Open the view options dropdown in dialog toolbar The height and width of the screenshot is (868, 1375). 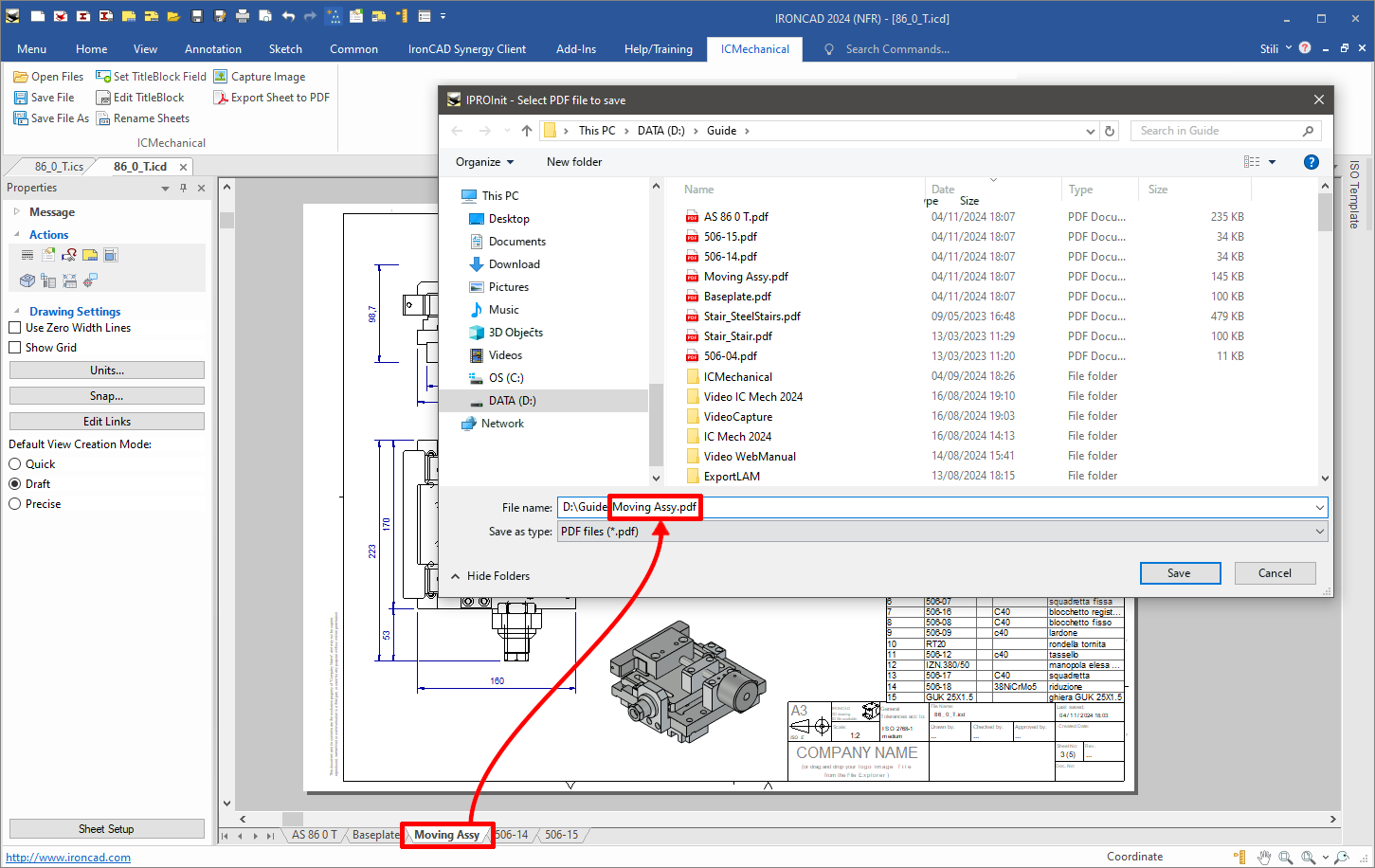tap(1272, 162)
